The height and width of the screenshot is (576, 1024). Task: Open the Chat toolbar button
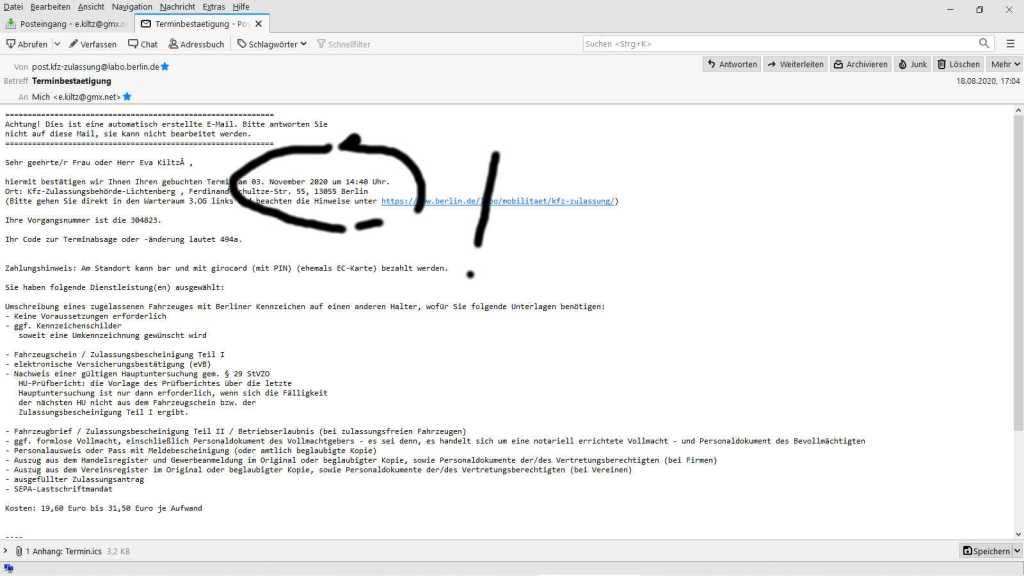point(142,44)
